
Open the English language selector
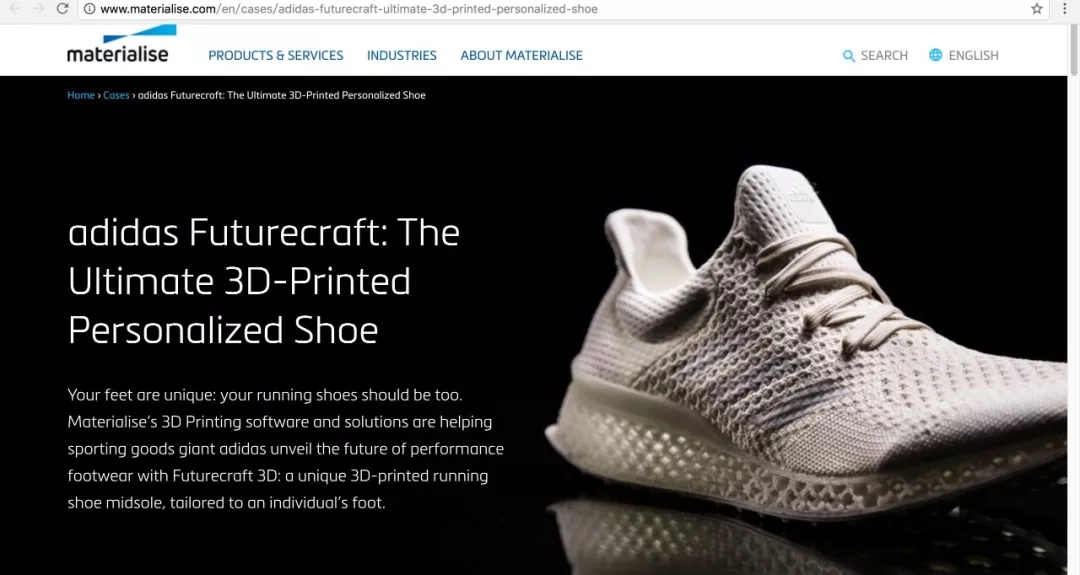point(973,56)
